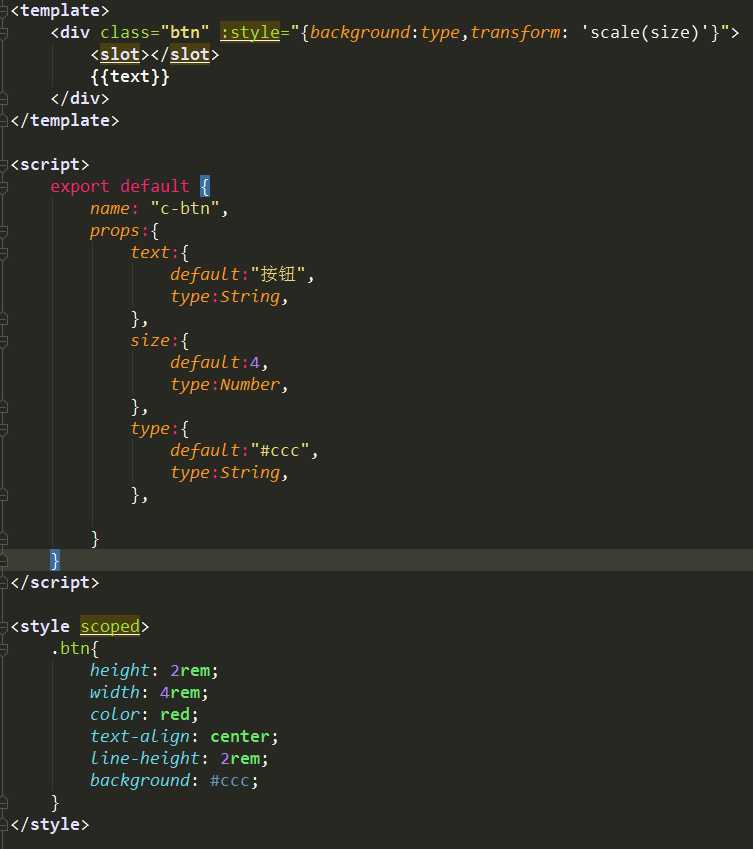Screen dimensions: 753x849
Task: Click the highlighted opening brace after default
Action: pos(205,187)
